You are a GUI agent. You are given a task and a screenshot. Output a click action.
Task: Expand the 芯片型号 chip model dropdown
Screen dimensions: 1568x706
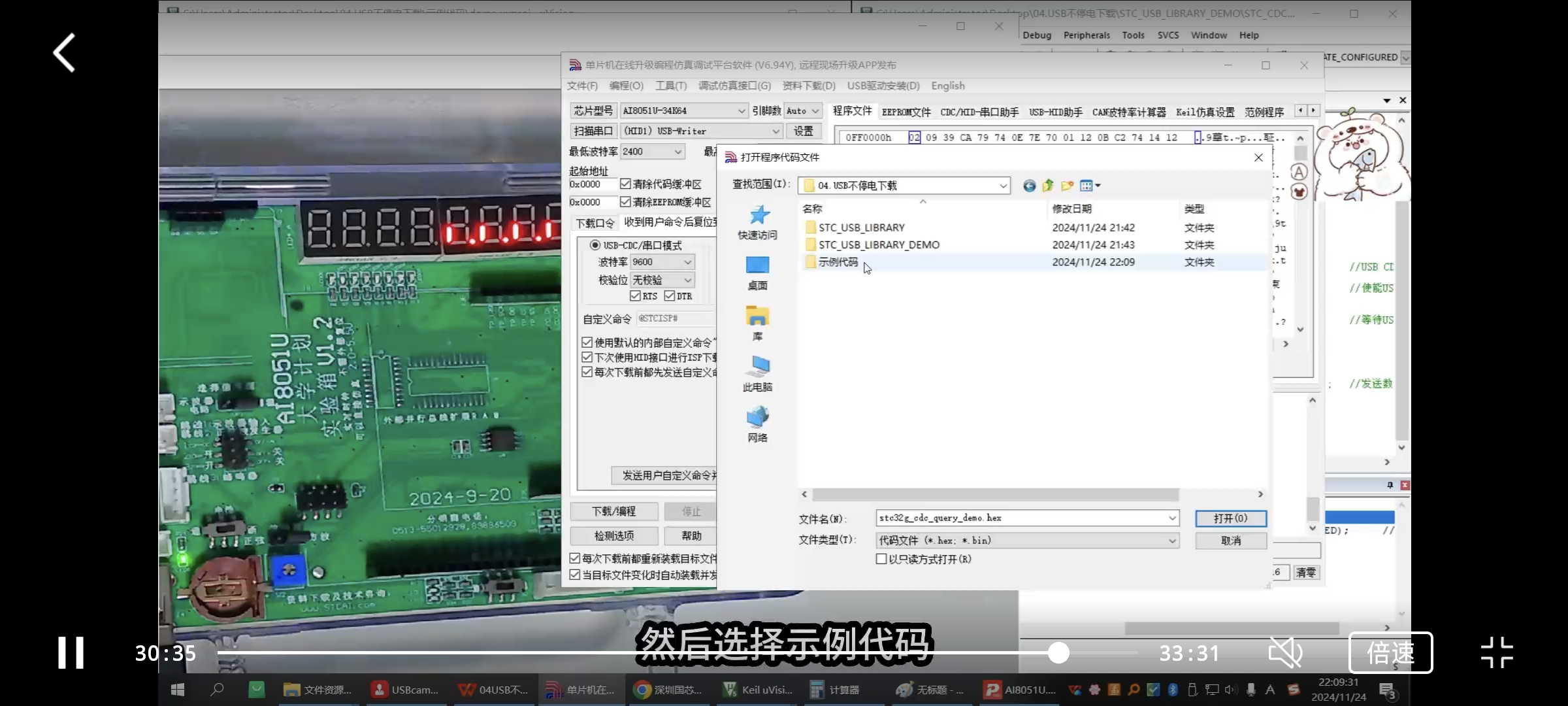point(742,111)
